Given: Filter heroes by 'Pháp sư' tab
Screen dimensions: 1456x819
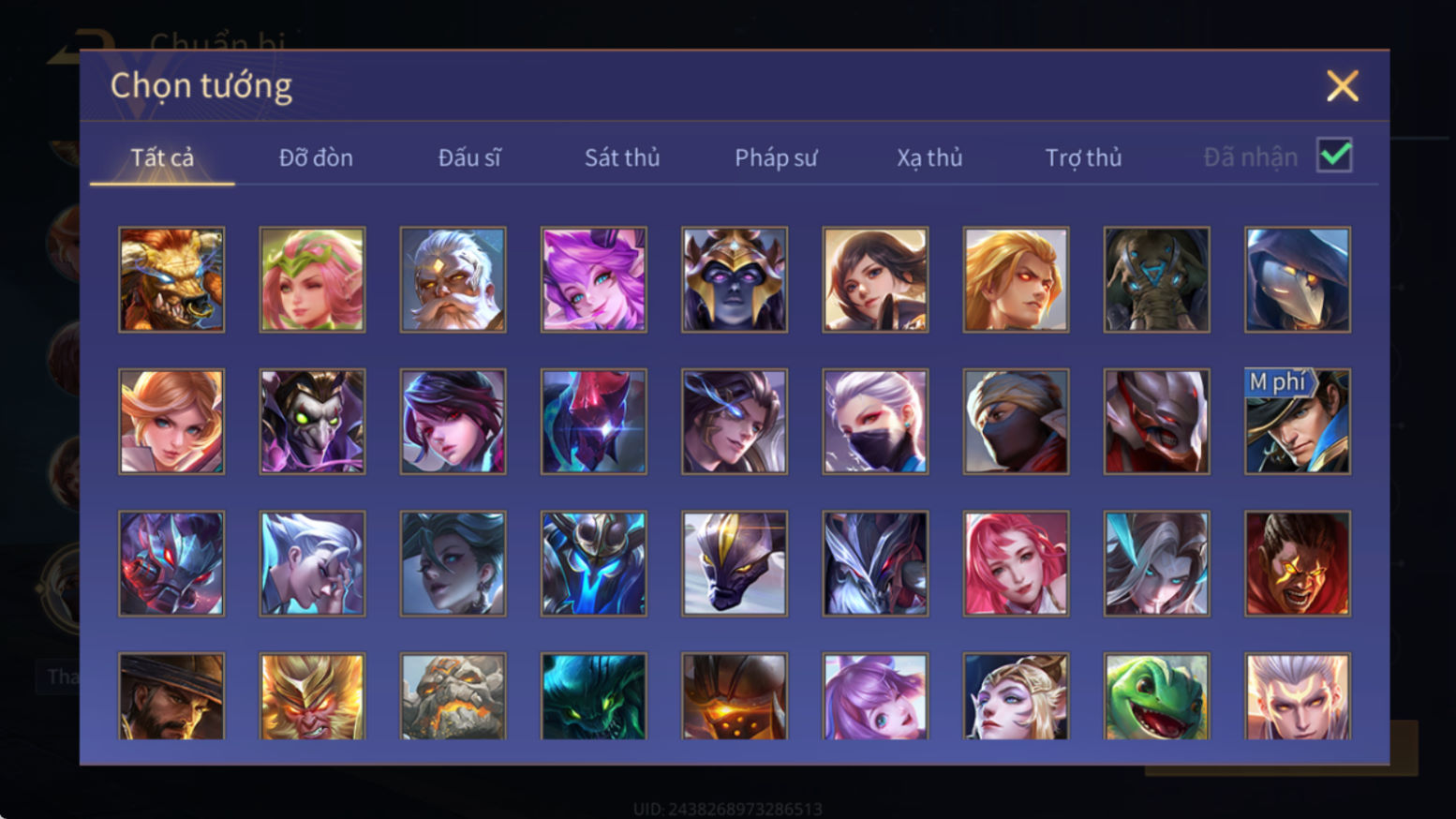Looking at the screenshot, I should [776, 157].
